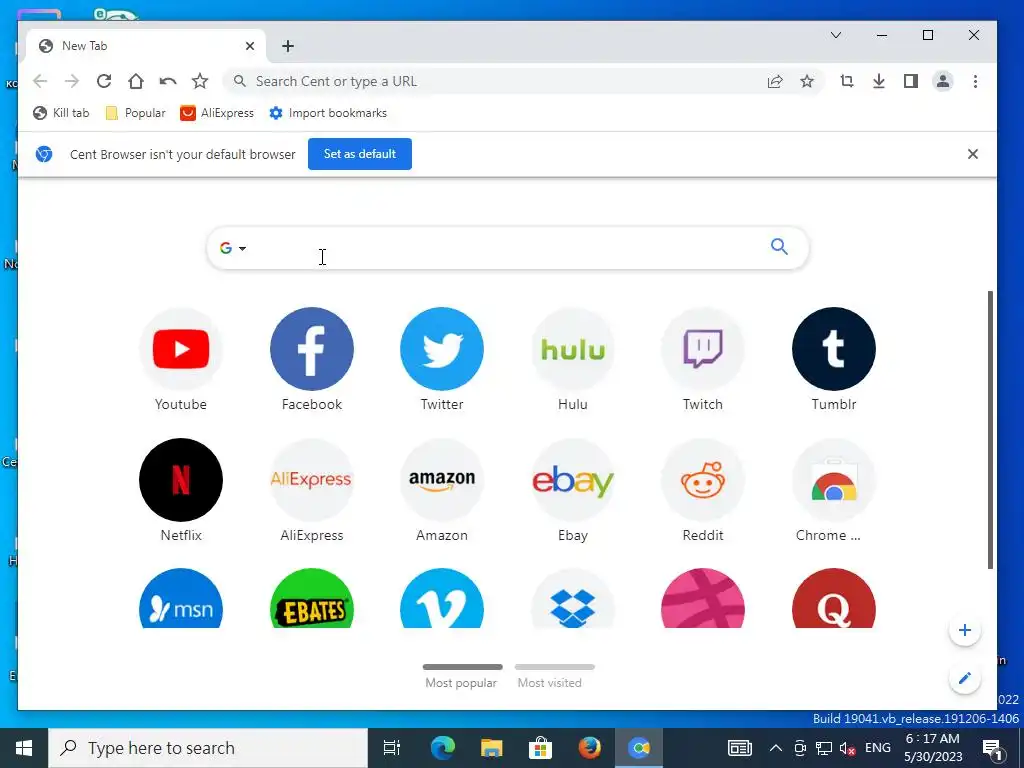Open File Explorer from taskbar
Screen dimensions: 1024x768
click(491, 748)
